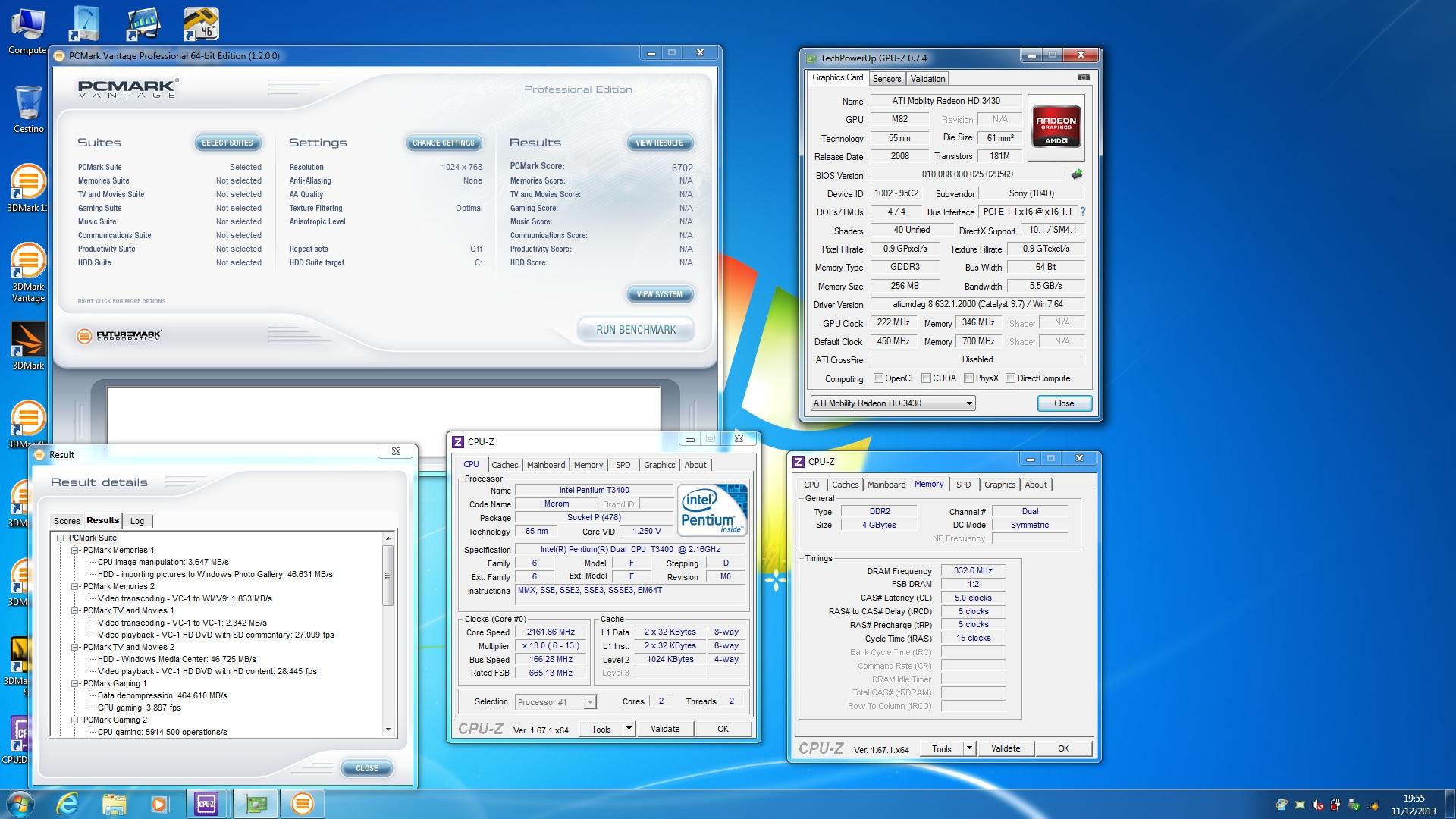Launch the 3DMark Vantage desktop shortcut
Image resolution: width=1456 pixels, height=819 pixels.
point(28,273)
